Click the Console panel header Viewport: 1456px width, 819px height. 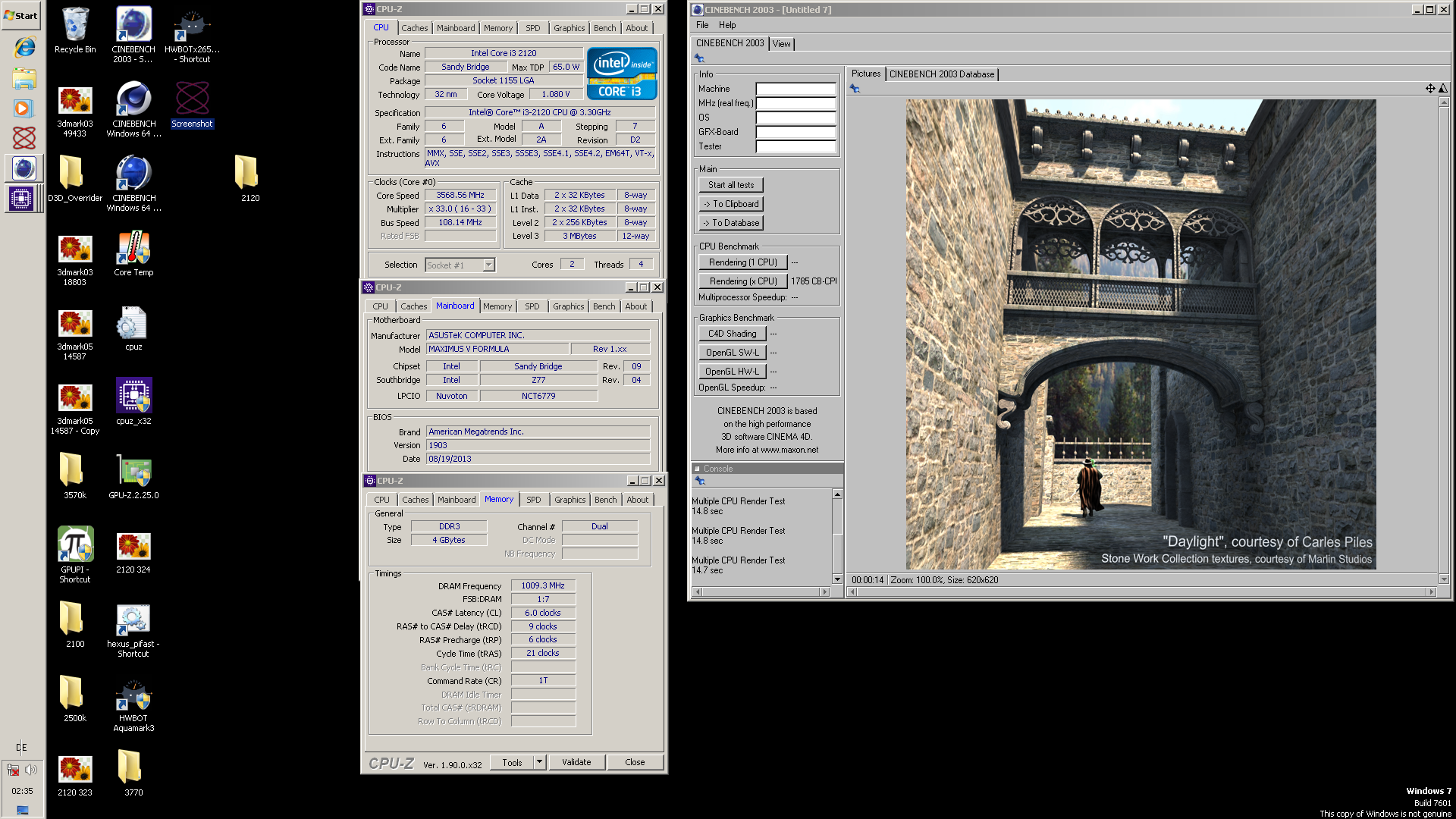click(767, 469)
